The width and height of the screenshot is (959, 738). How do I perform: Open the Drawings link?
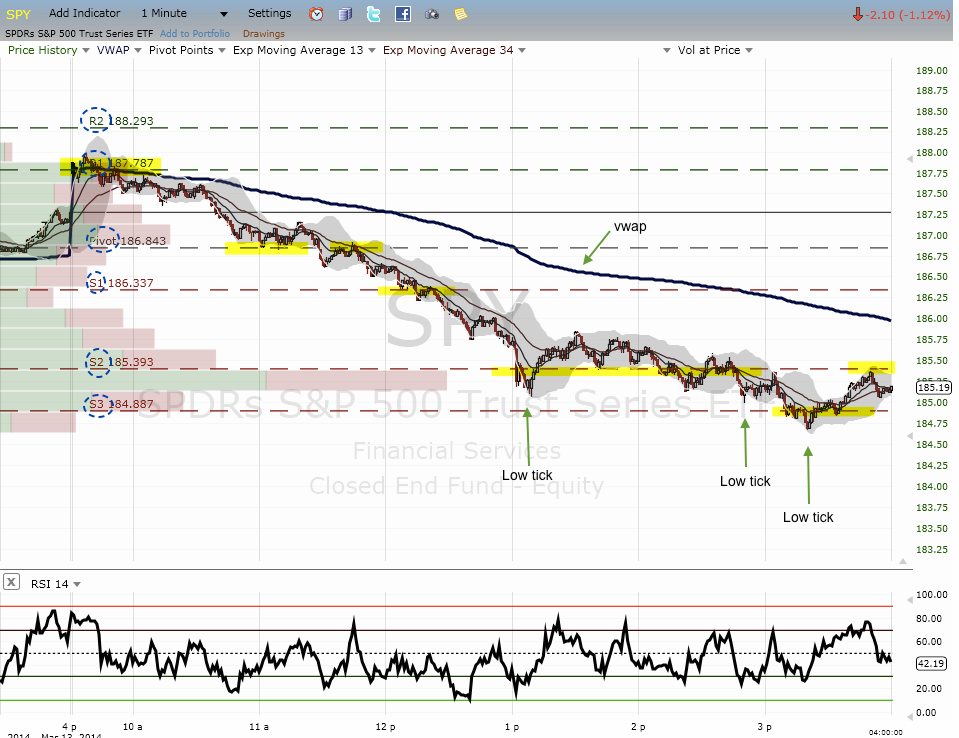[x=264, y=34]
